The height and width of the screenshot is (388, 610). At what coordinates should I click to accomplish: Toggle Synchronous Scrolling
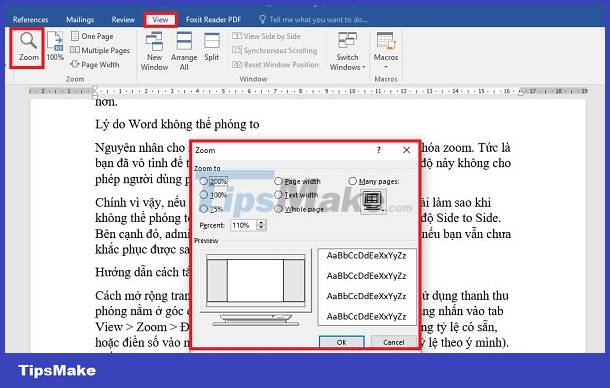(x=275, y=50)
